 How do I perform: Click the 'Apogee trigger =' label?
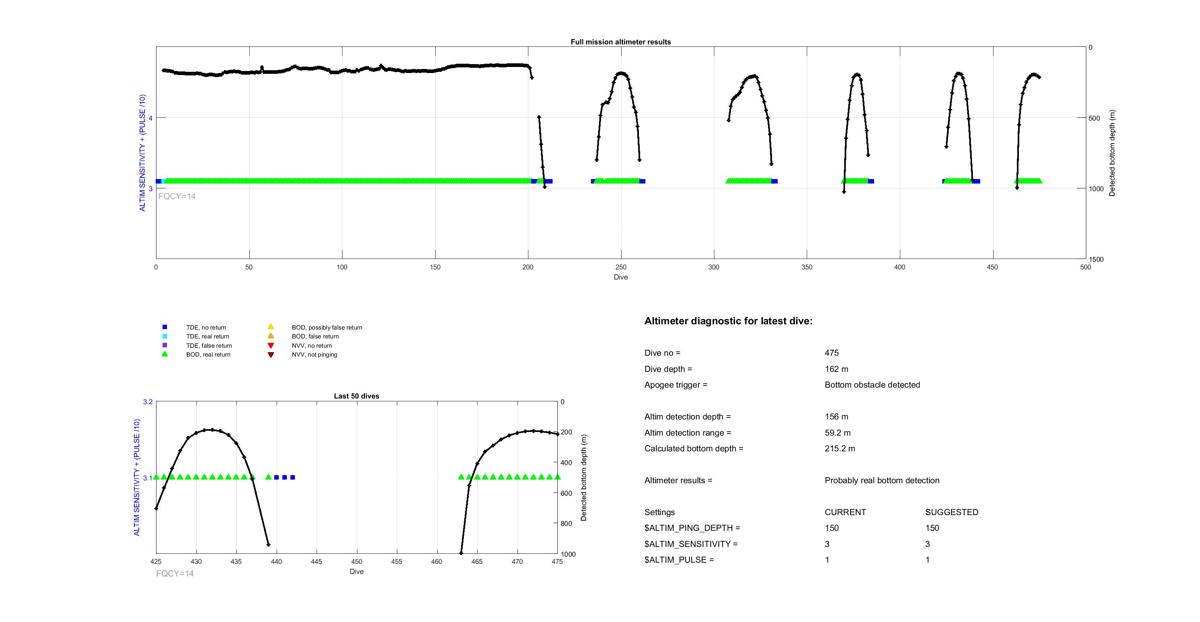[x=676, y=385]
